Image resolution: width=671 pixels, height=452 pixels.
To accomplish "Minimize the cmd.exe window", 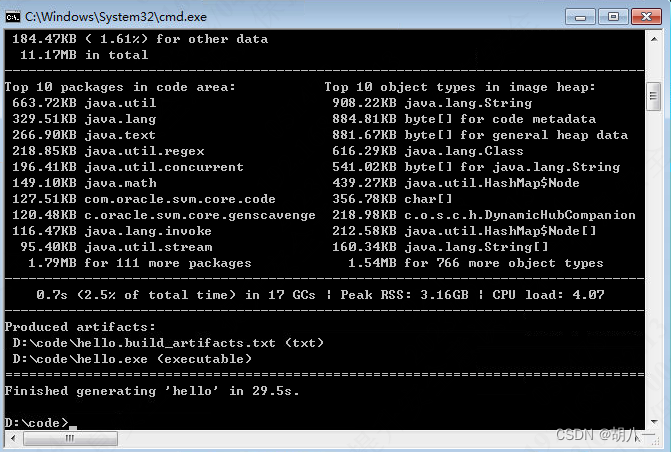I will (x=580, y=17).
